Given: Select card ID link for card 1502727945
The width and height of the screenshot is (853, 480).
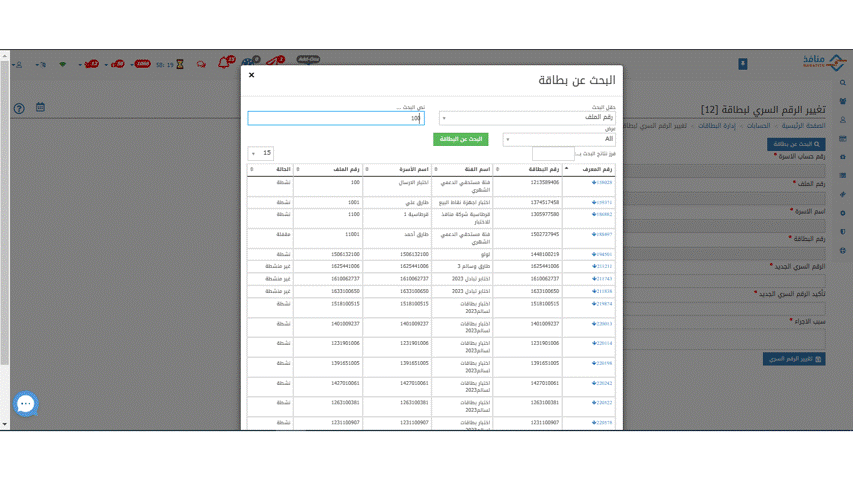Looking at the screenshot, I should point(602,234).
